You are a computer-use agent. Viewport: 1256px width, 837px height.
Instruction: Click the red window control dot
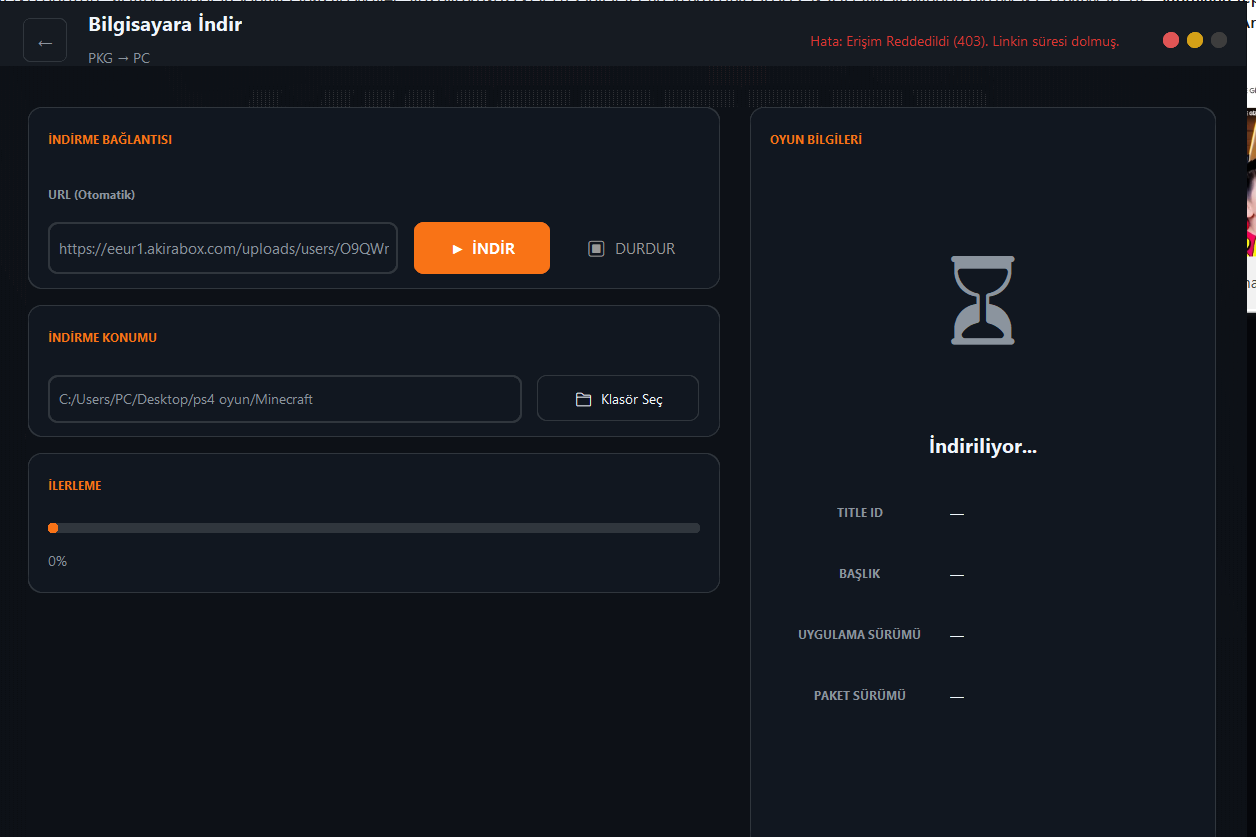[1171, 40]
